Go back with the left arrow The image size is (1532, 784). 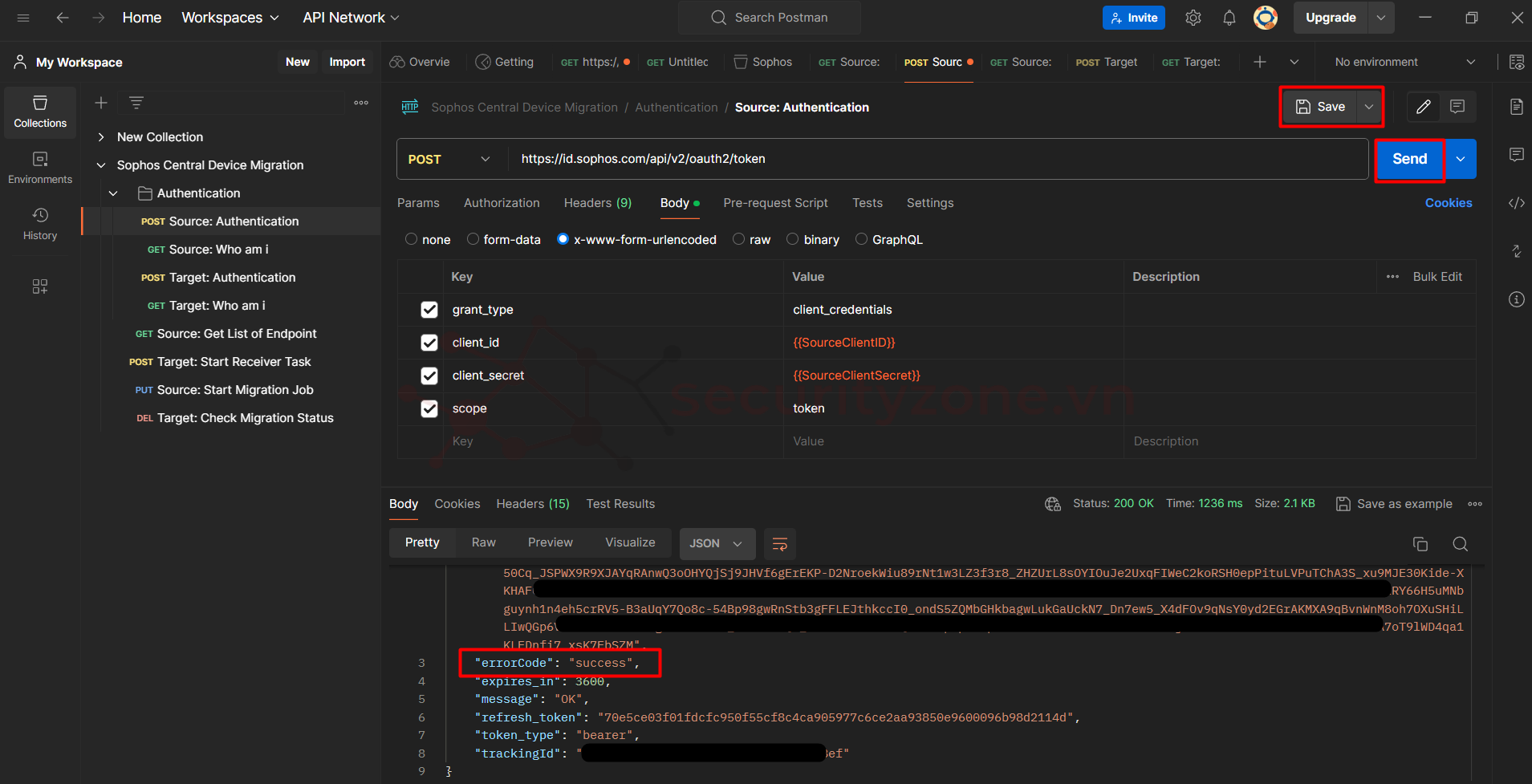pyautogui.click(x=63, y=18)
